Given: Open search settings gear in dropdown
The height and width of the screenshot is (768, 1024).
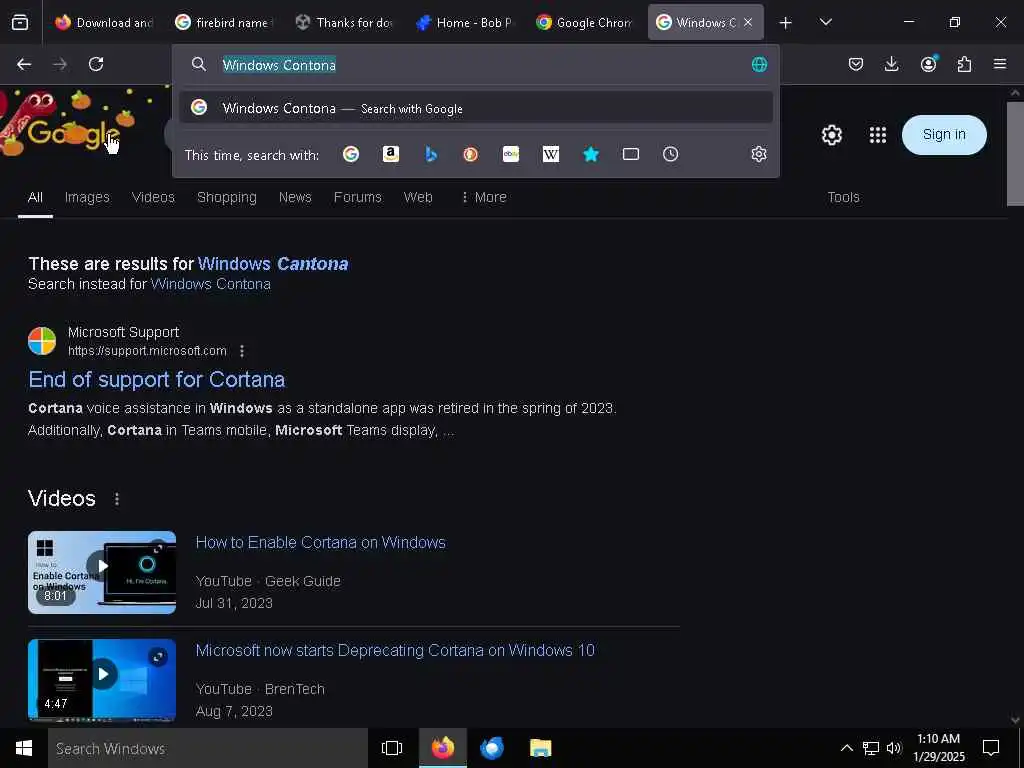Looking at the screenshot, I should pos(759,154).
